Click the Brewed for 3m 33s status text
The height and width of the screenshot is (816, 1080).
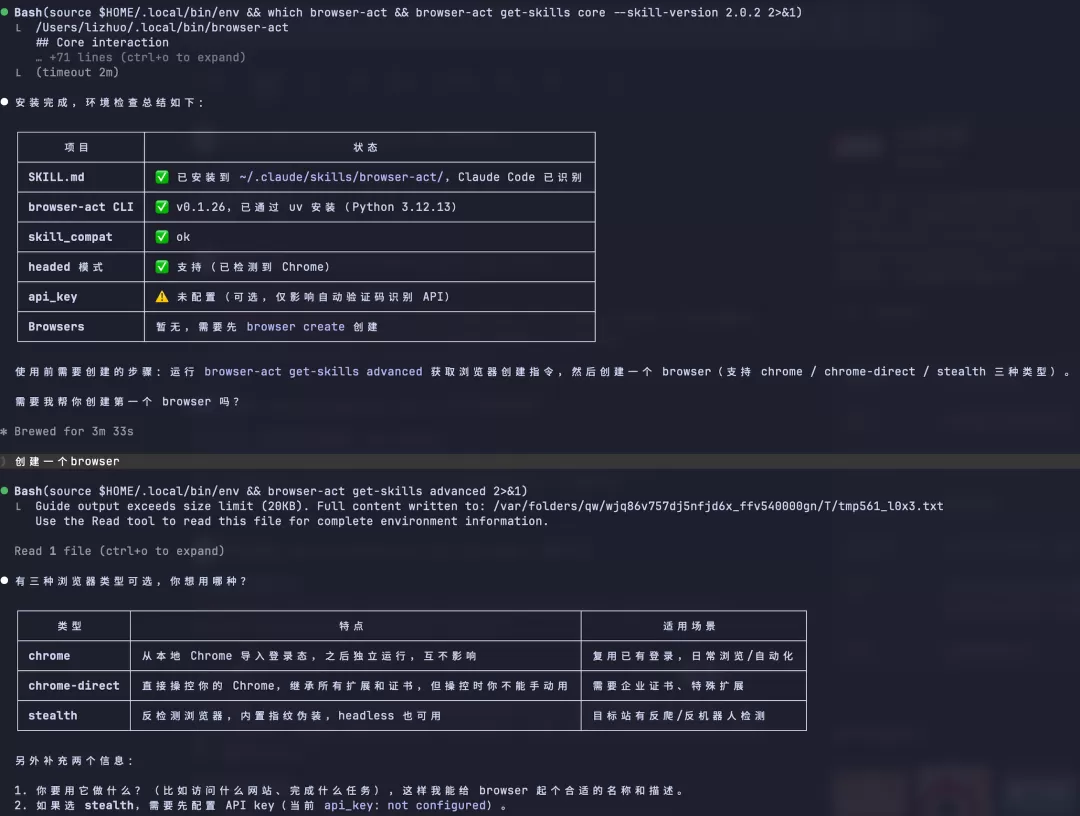74,432
